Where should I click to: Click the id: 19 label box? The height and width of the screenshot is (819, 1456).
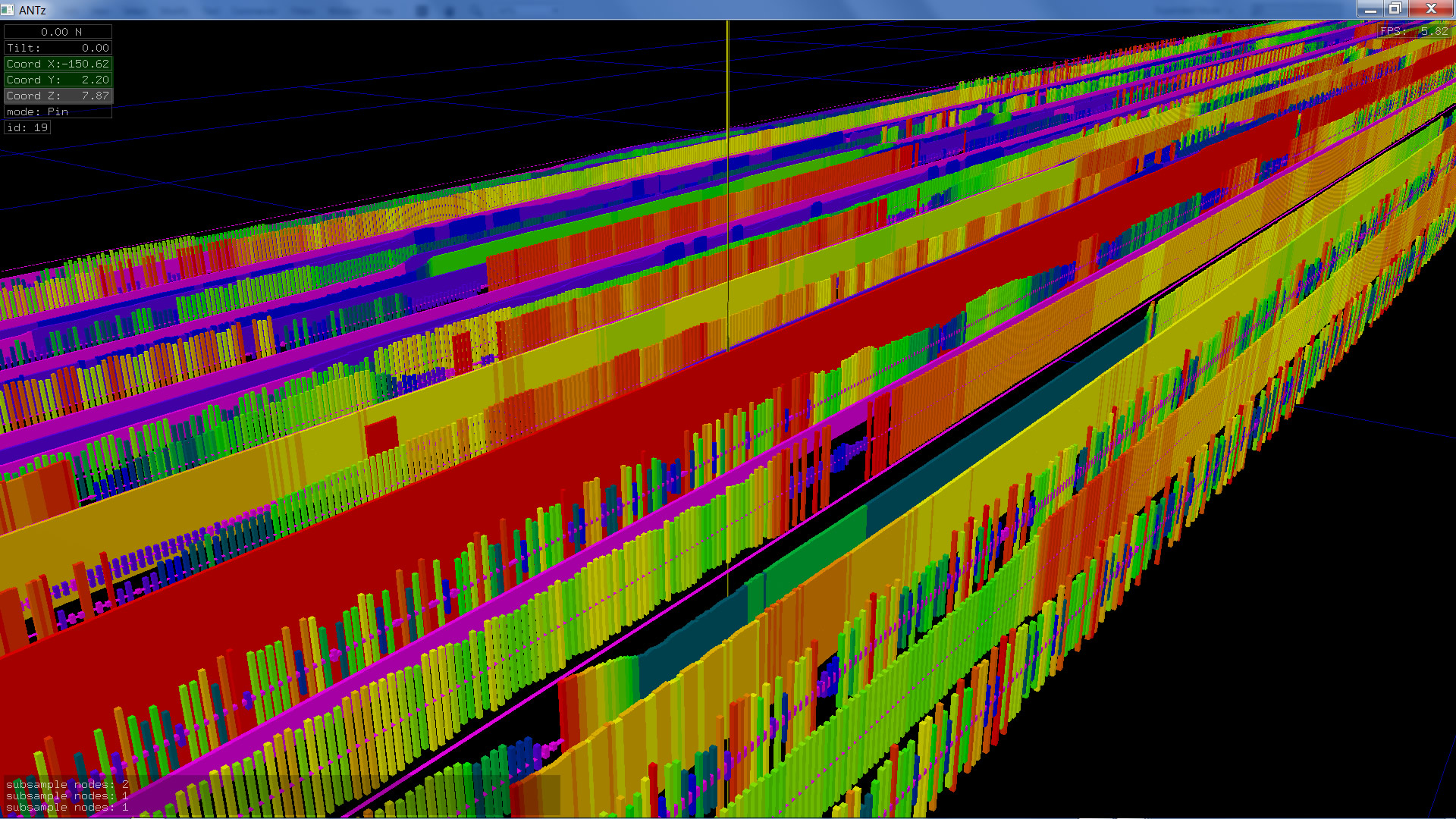pyautogui.click(x=28, y=127)
